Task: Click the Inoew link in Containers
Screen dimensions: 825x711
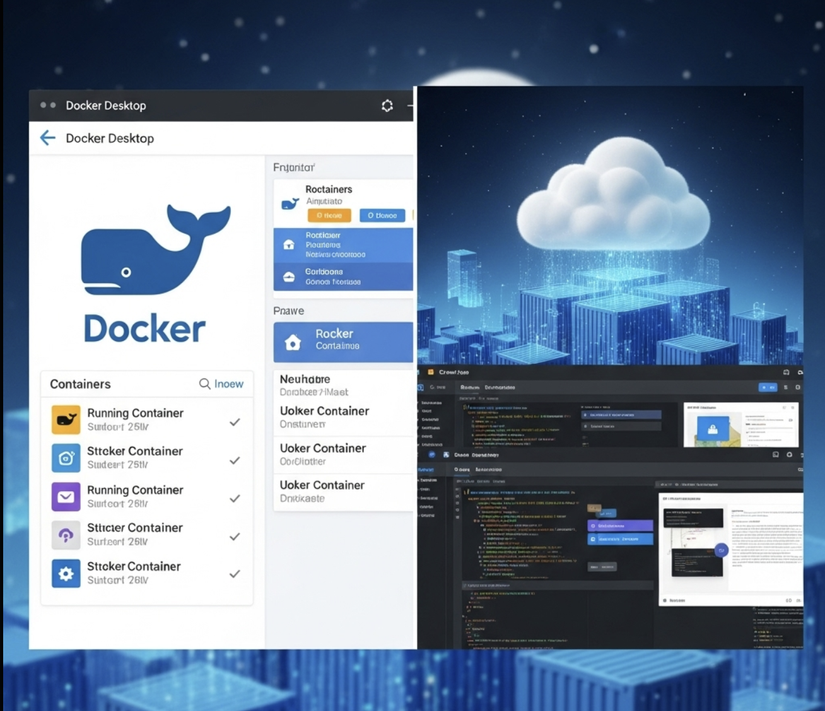Action: point(229,384)
